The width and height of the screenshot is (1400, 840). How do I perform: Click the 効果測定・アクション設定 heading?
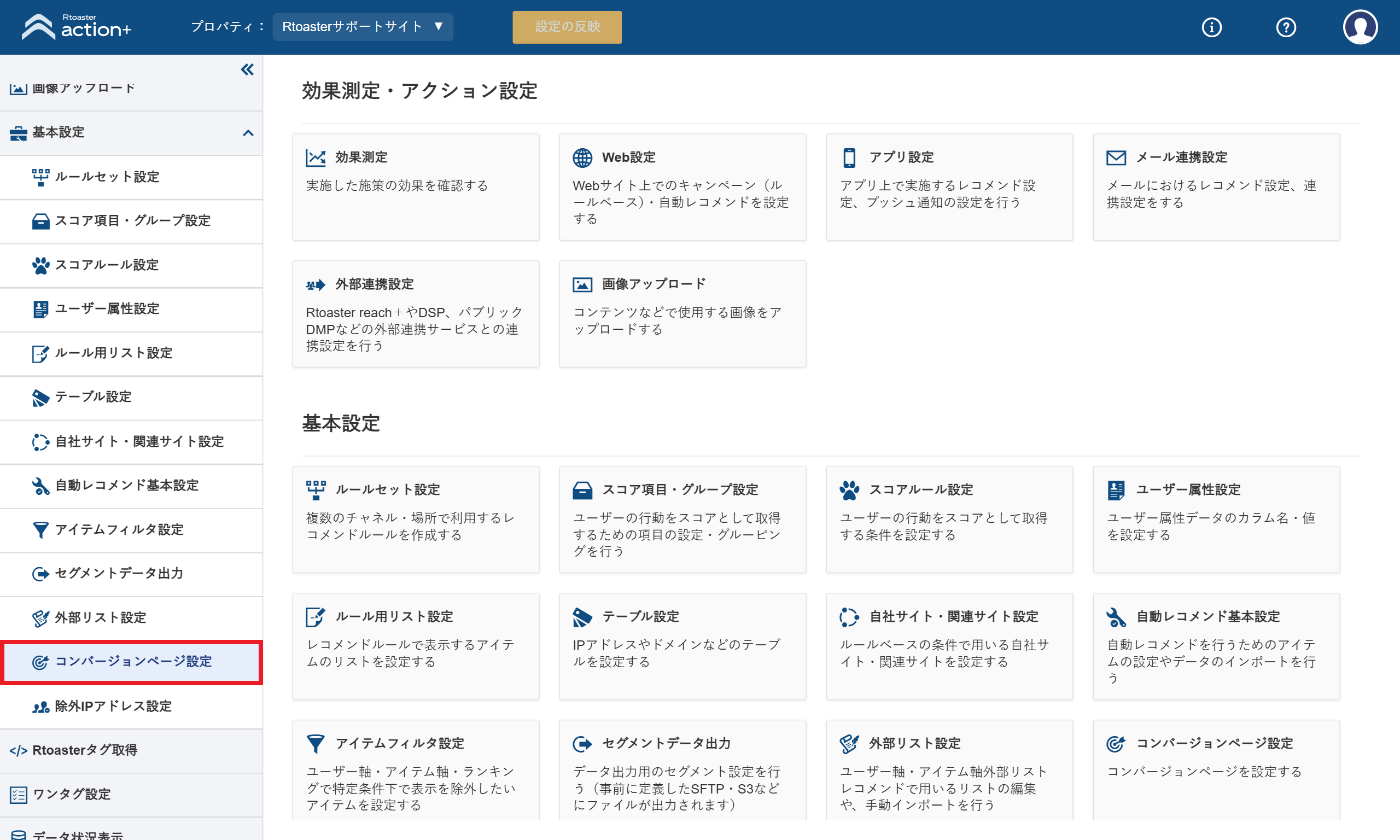pos(419,91)
